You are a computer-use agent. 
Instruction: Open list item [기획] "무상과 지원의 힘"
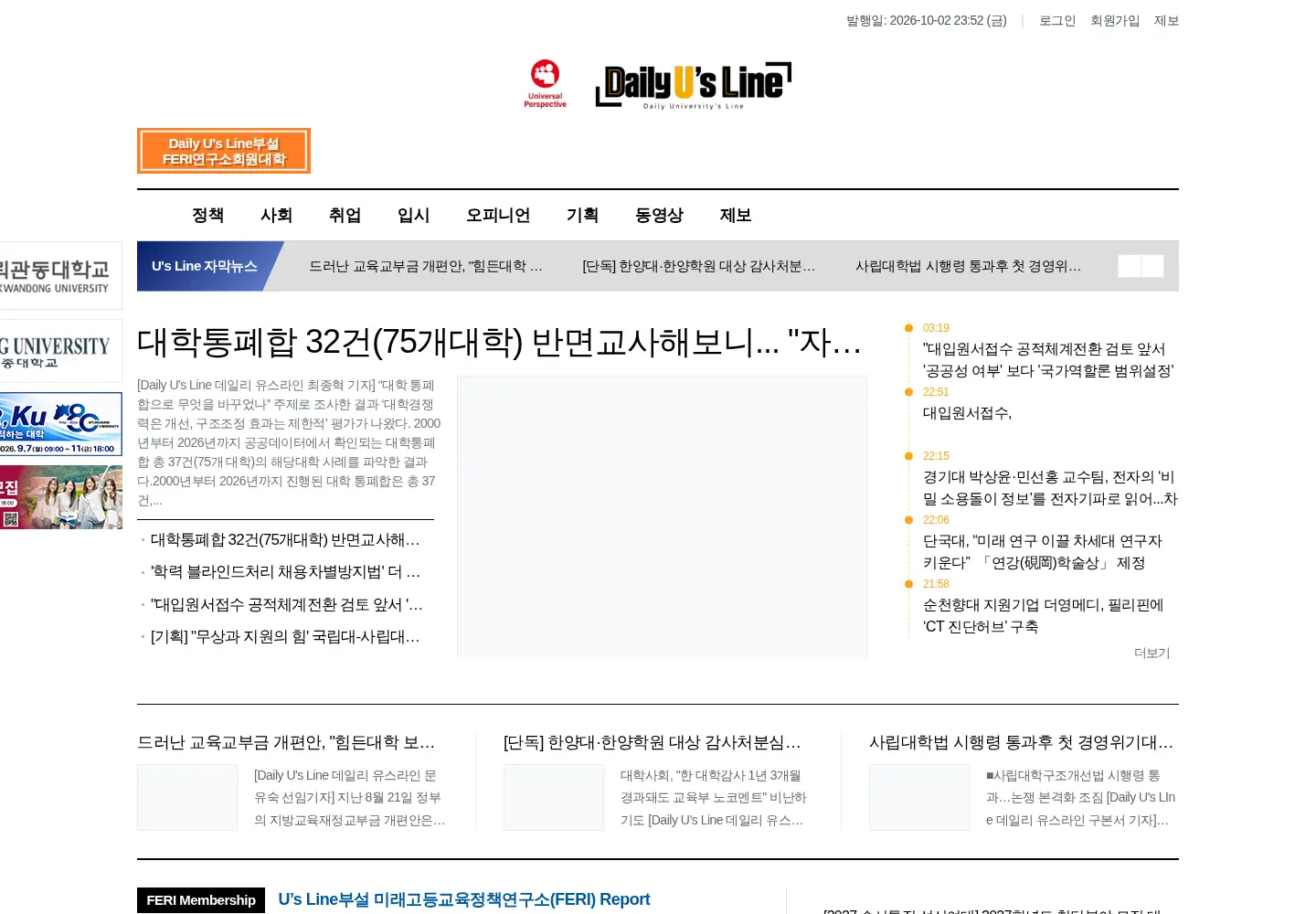(285, 637)
